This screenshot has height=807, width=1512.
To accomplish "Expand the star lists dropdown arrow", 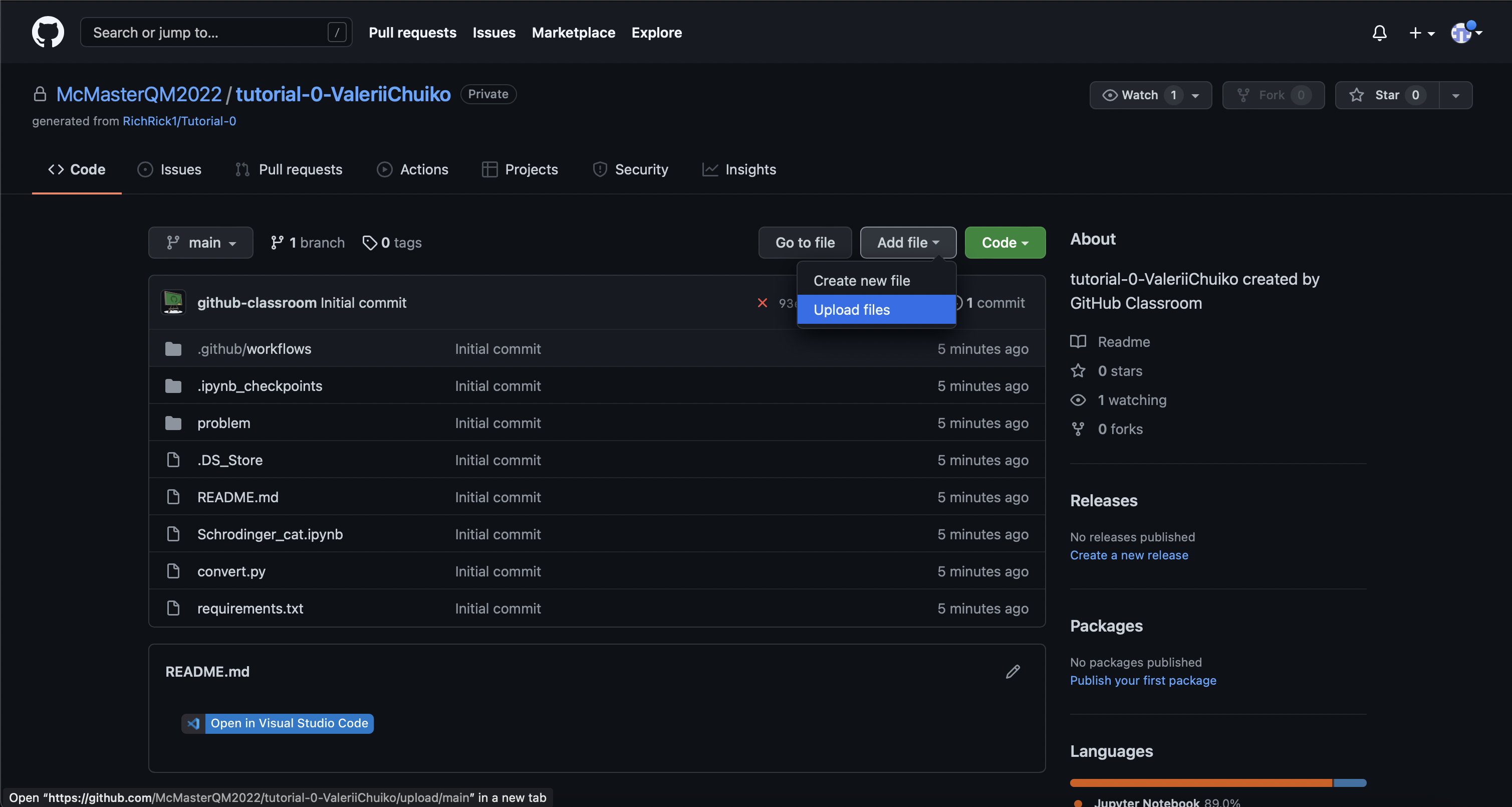I will pos(1456,95).
